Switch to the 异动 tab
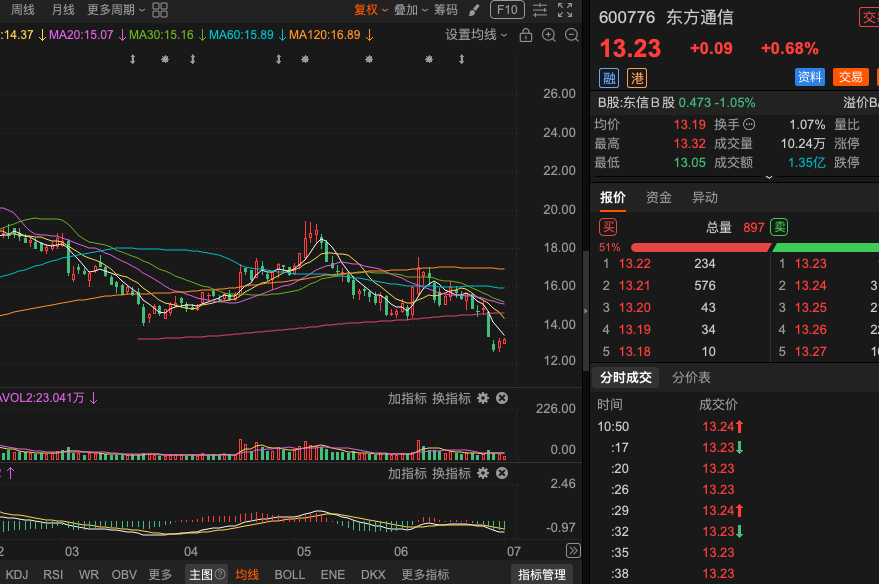The height and width of the screenshot is (584, 879). coord(705,197)
